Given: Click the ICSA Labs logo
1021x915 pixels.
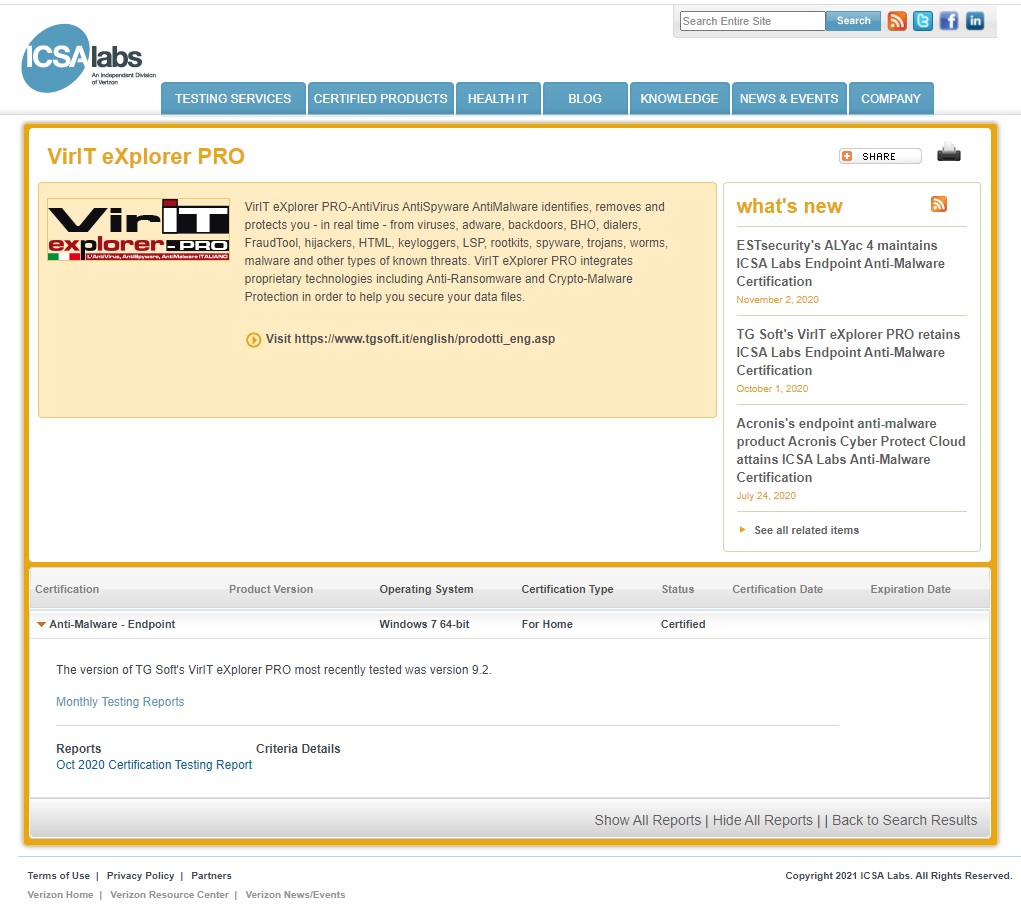Looking at the screenshot, I should 88,58.
